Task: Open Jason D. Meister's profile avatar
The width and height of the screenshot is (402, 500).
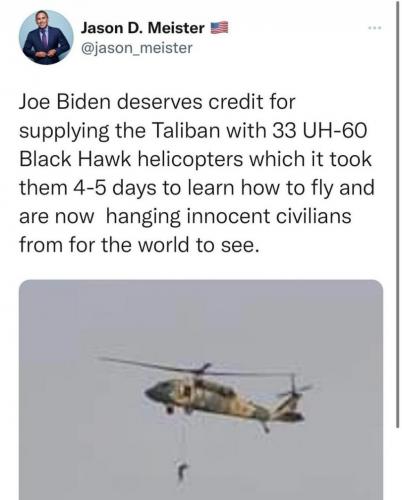Action: 46,37
